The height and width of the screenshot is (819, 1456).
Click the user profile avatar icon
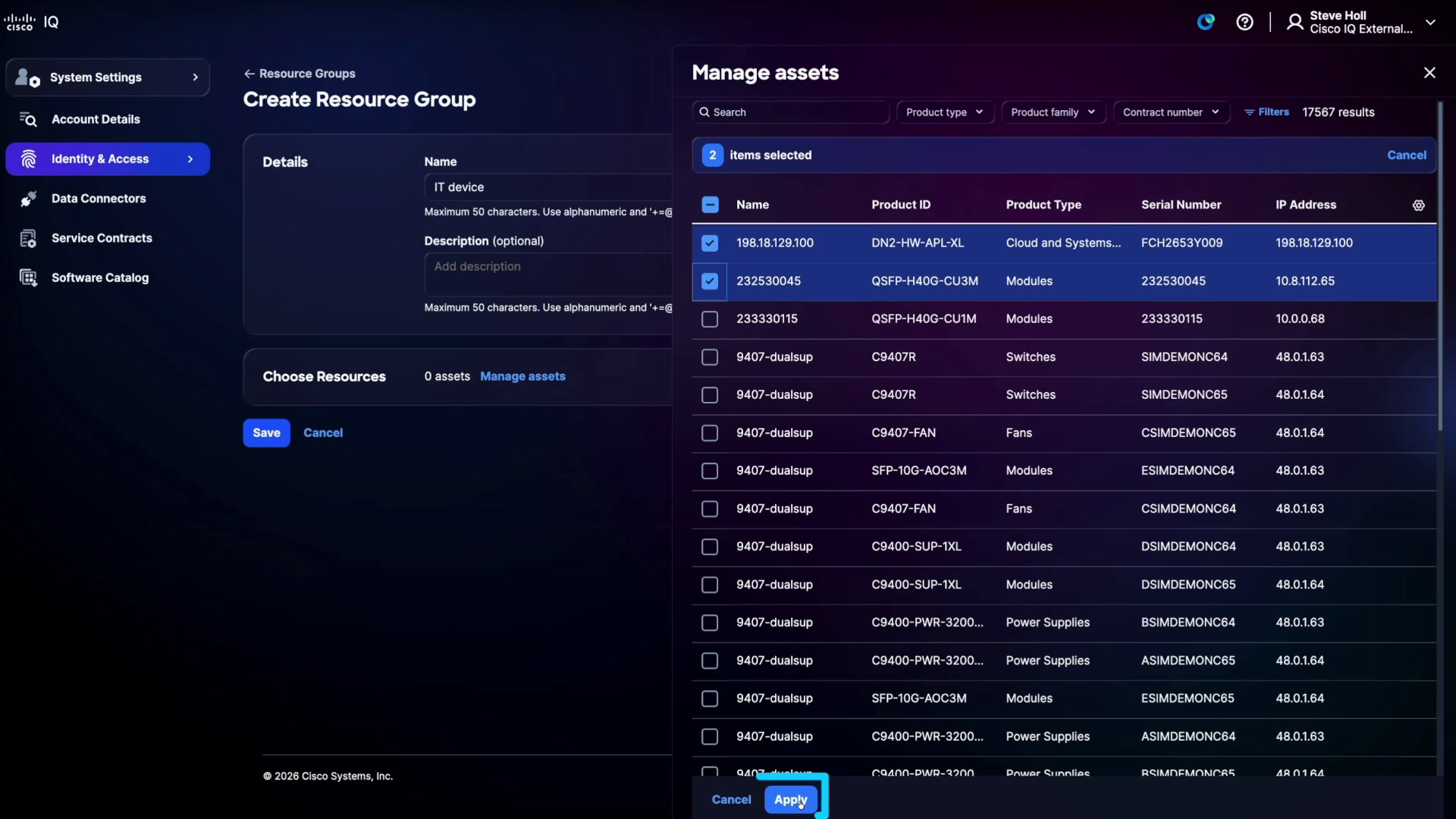1295,22
